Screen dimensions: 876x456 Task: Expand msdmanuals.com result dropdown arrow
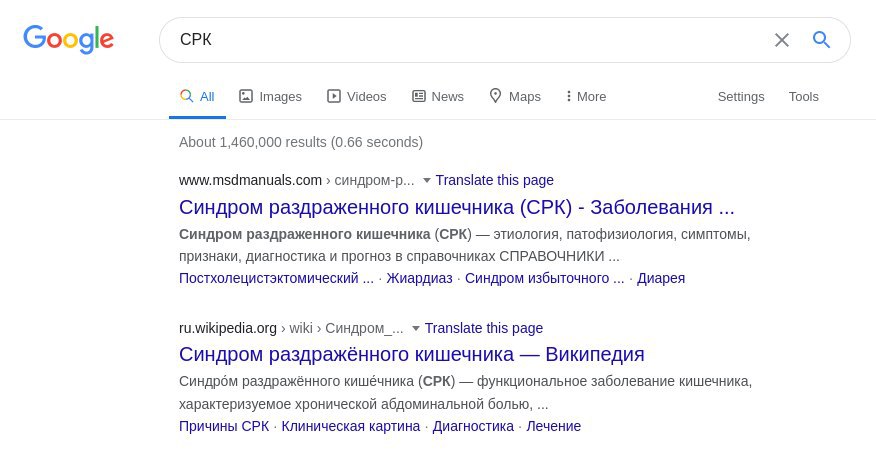click(x=427, y=181)
